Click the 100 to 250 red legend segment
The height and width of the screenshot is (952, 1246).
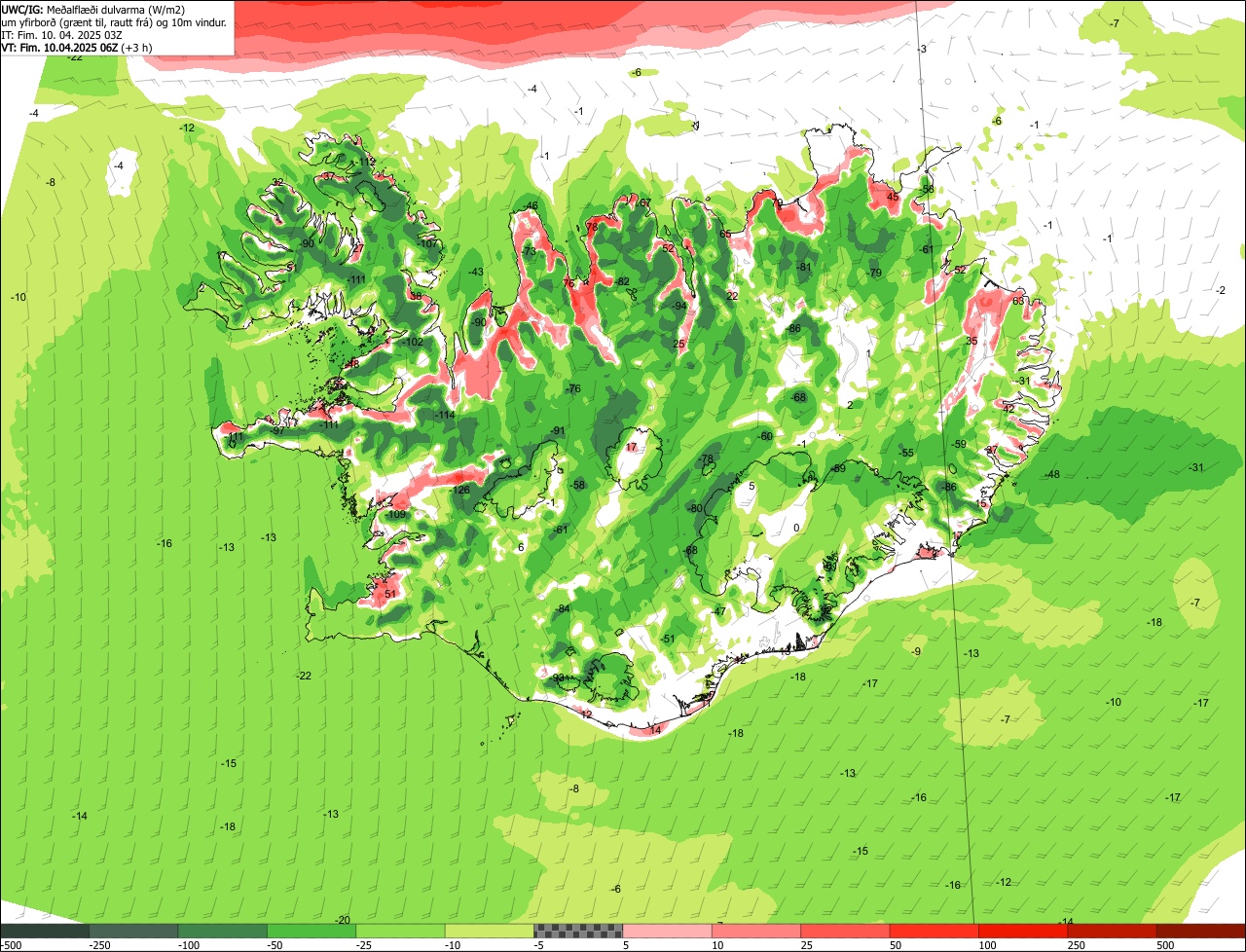[x=1022, y=931]
